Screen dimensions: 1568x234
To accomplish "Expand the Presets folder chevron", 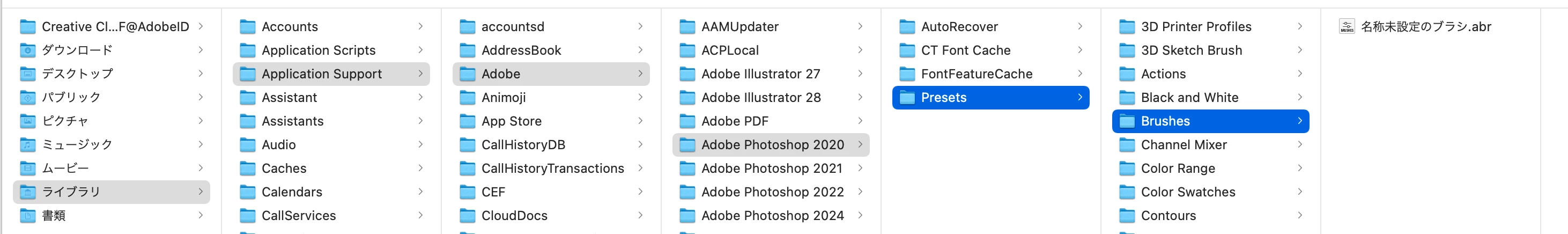I will pos(1079,98).
